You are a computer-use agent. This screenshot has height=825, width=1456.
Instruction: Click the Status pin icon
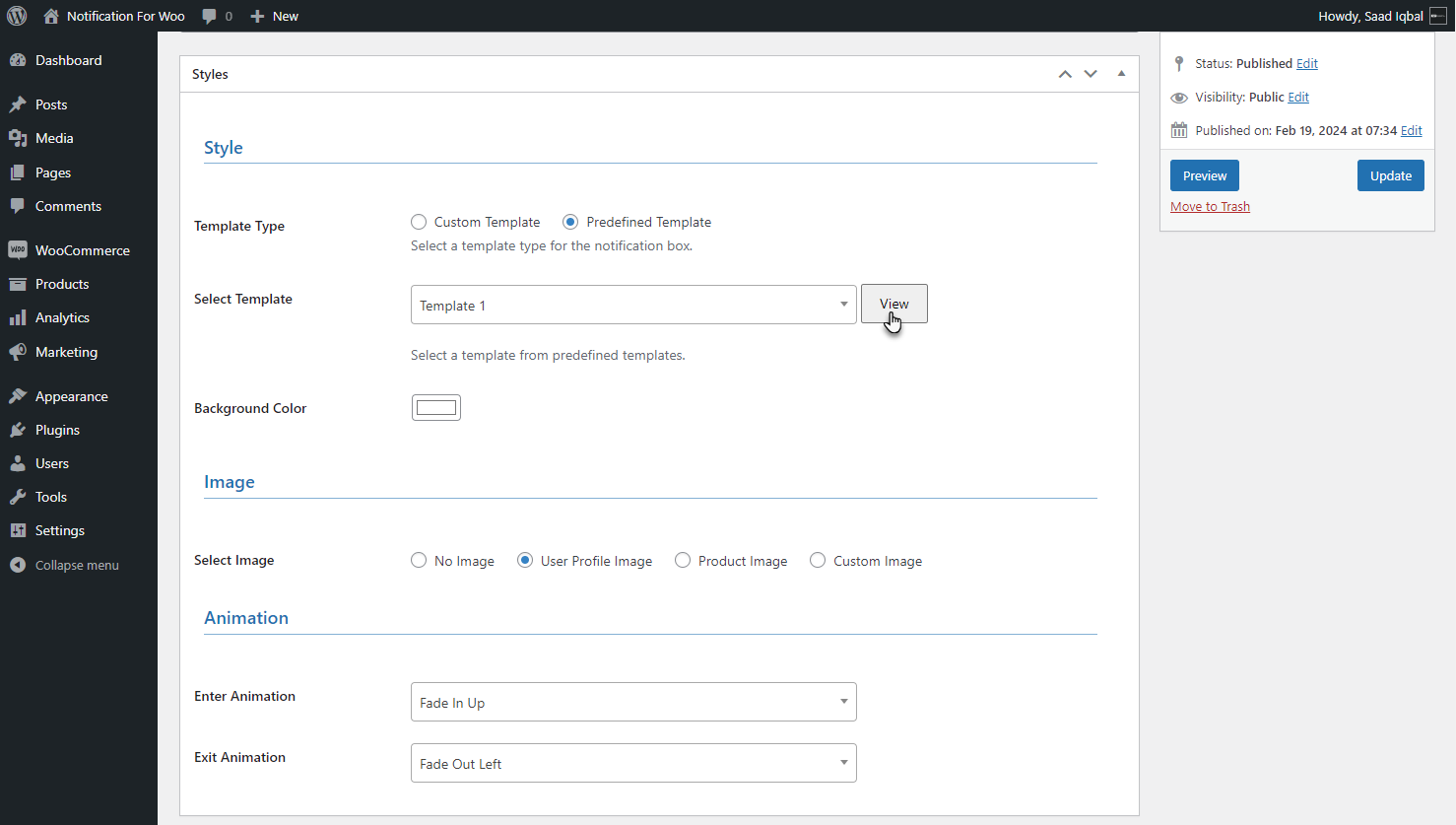[1179, 63]
